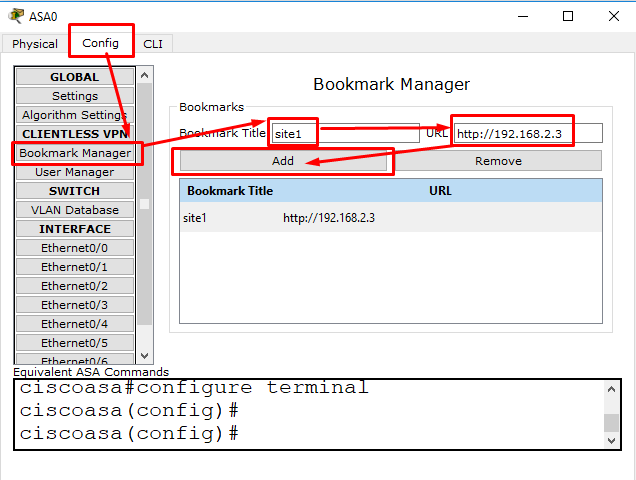Click the URL column header
Screen dimensions: 636x480
(x=440, y=191)
